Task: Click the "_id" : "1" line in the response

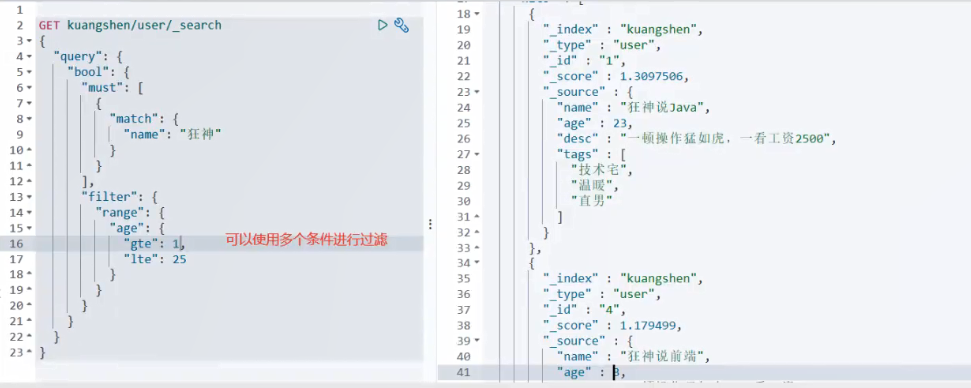Action: (585, 61)
